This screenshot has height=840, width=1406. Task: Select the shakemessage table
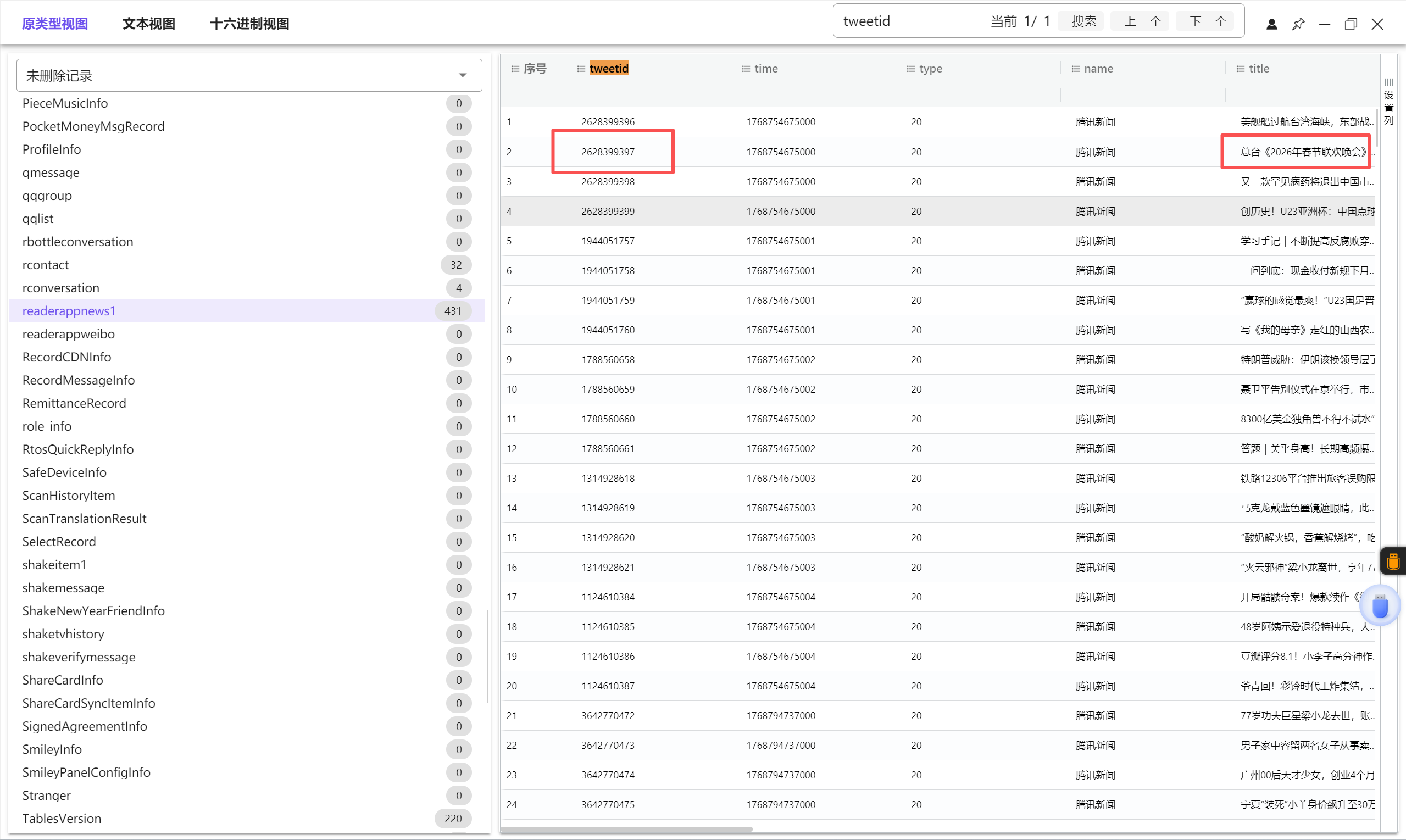(247, 587)
